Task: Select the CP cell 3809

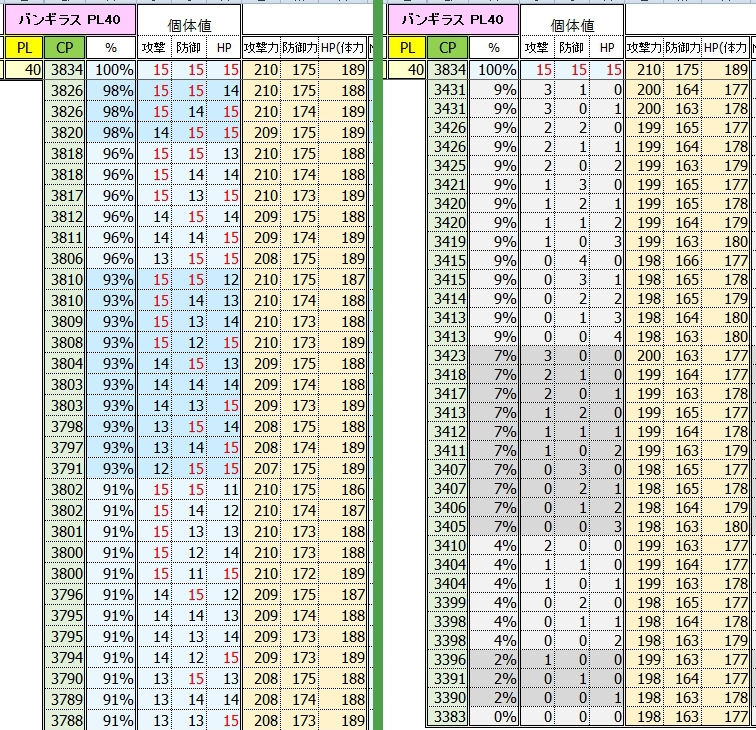Action: [x=65, y=322]
